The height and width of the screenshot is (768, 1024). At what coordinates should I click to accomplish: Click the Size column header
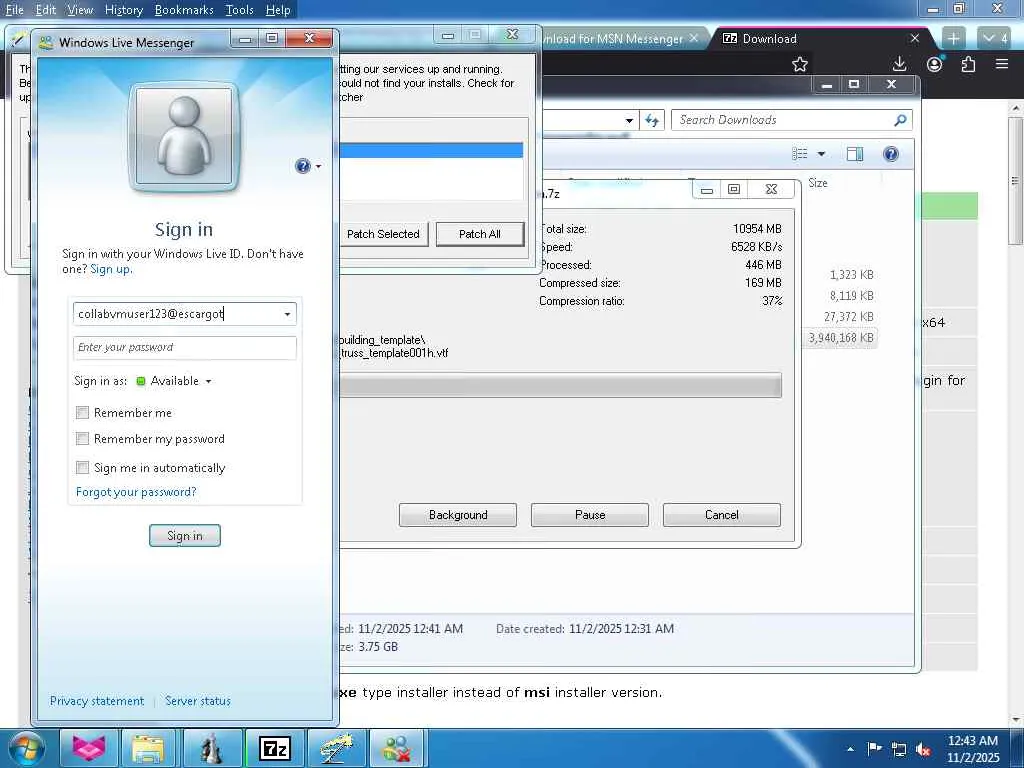click(x=818, y=183)
